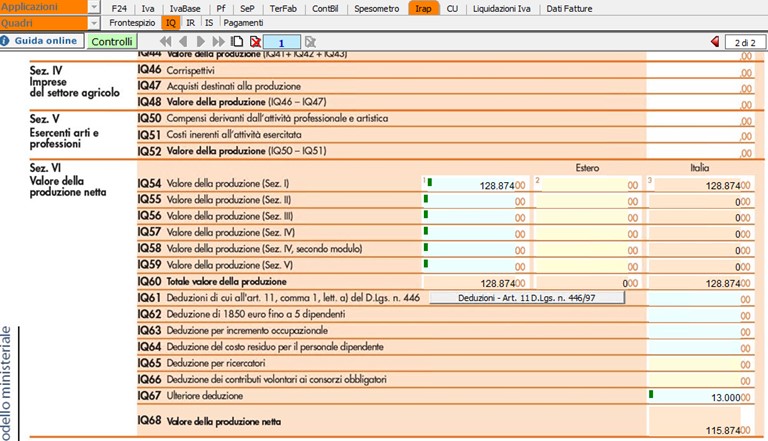The image size is (768, 441).
Task: Click IQ50 Compensi attività professionale field
Action: [701, 119]
